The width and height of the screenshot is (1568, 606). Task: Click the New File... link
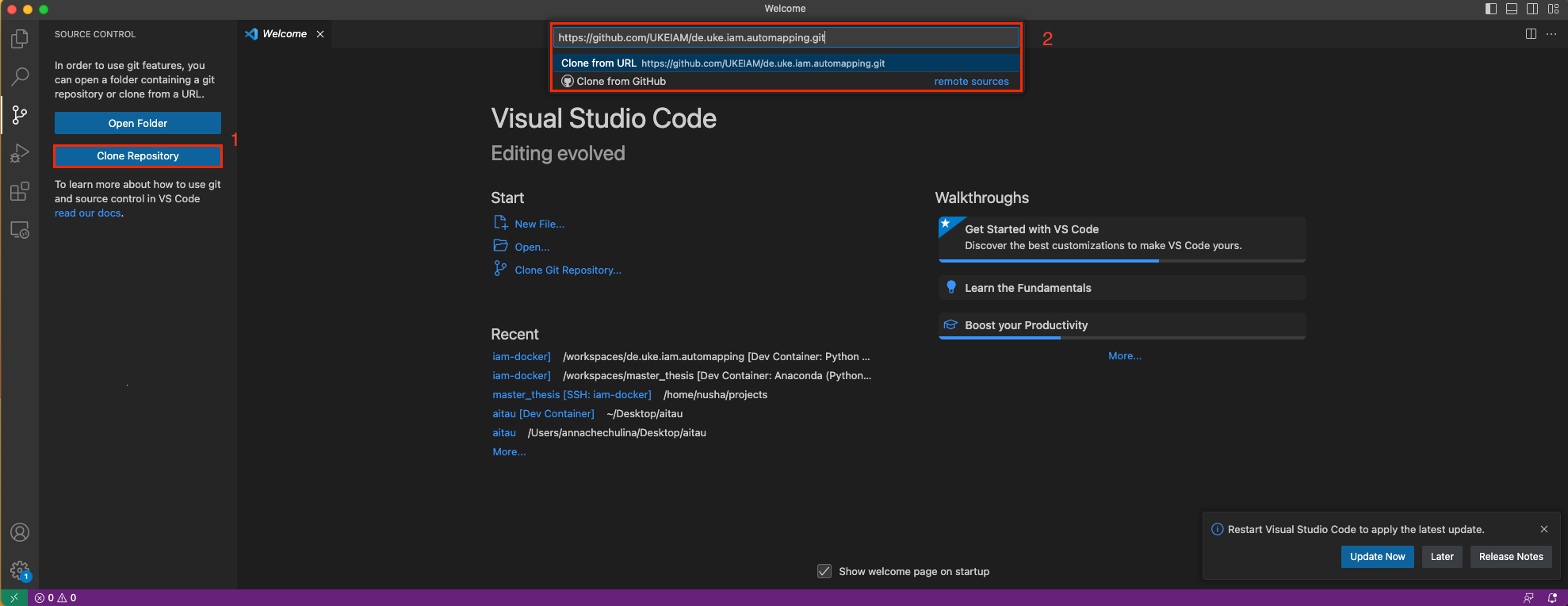540,224
